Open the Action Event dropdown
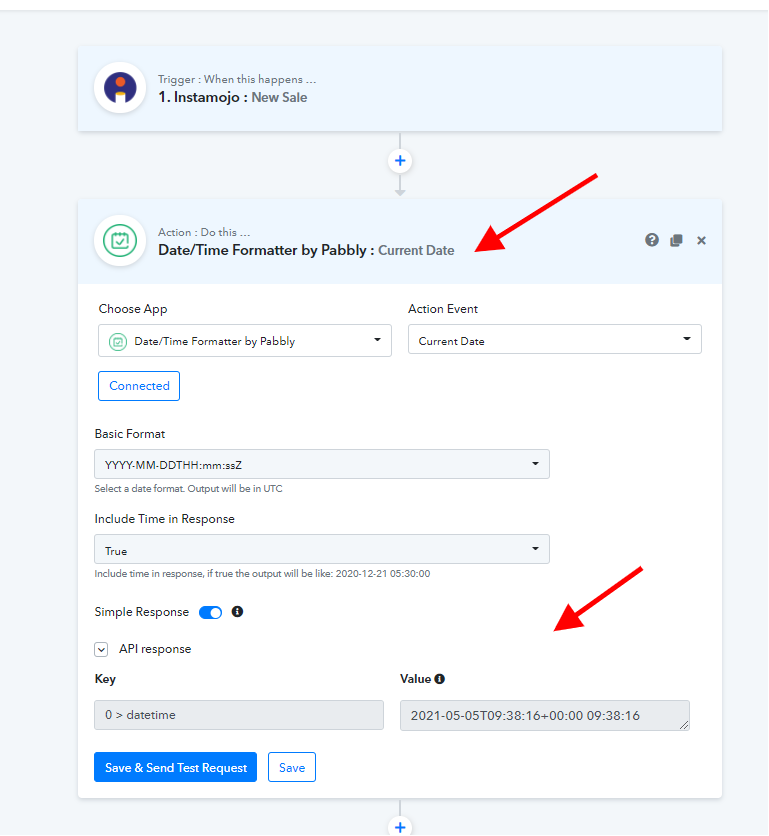This screenshot has width=769, height=836. [x=555, y=340]
